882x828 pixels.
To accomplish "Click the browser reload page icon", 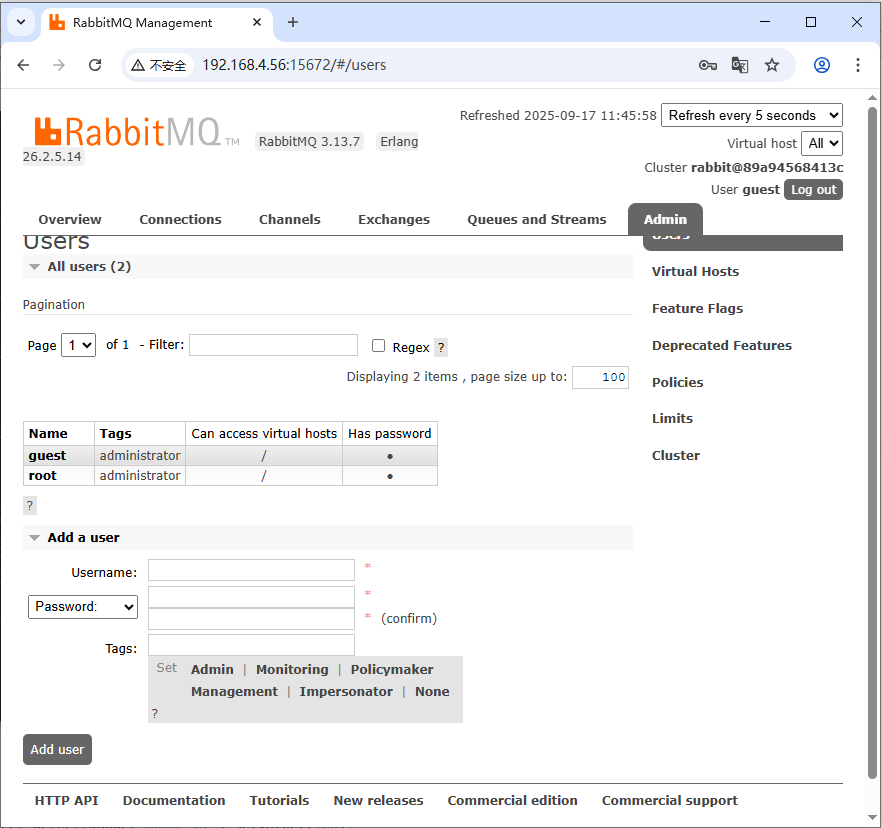I will pyautogui.click(x=95, y=65).
